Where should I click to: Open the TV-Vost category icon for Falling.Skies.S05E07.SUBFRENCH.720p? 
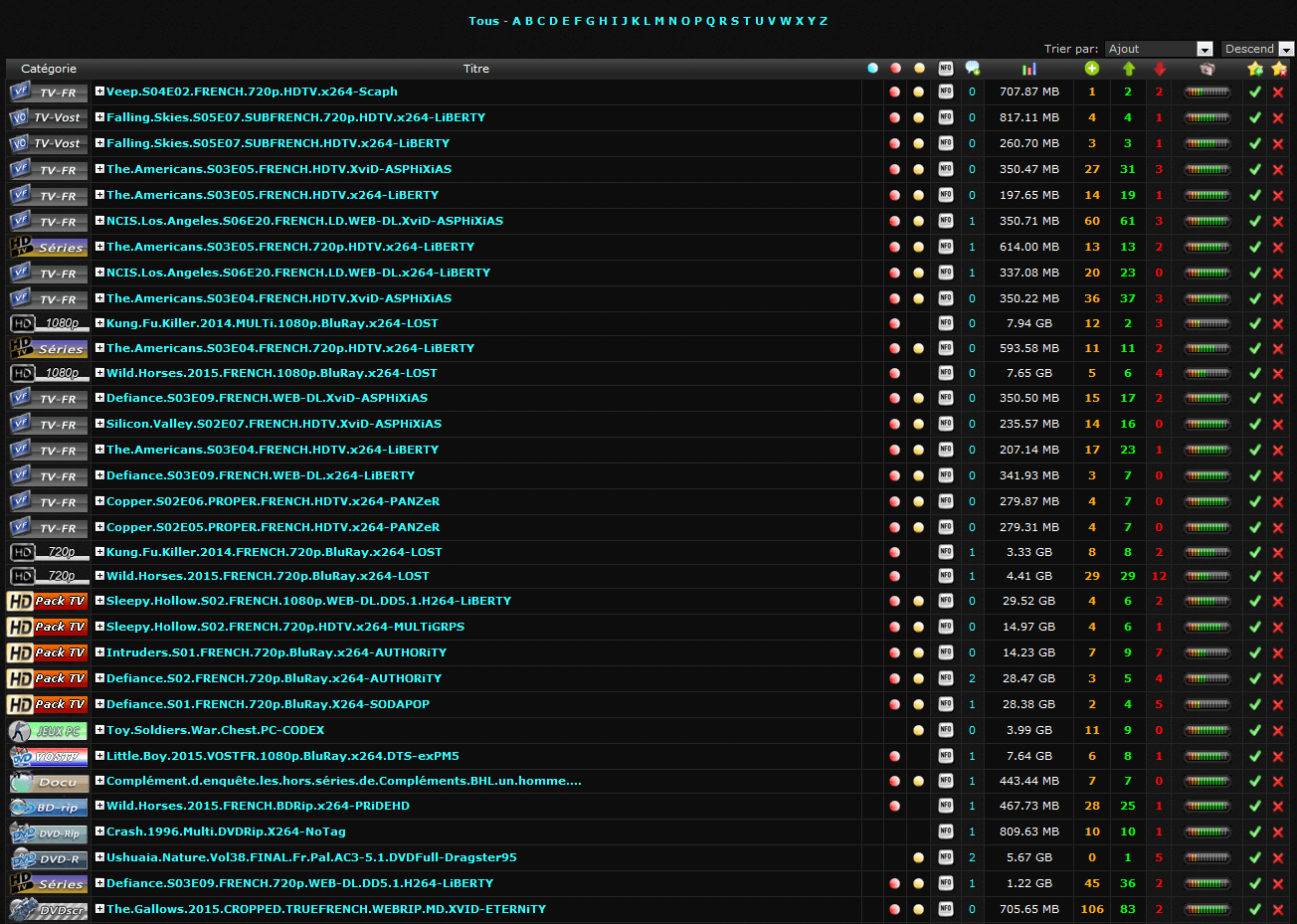point(48,117)
